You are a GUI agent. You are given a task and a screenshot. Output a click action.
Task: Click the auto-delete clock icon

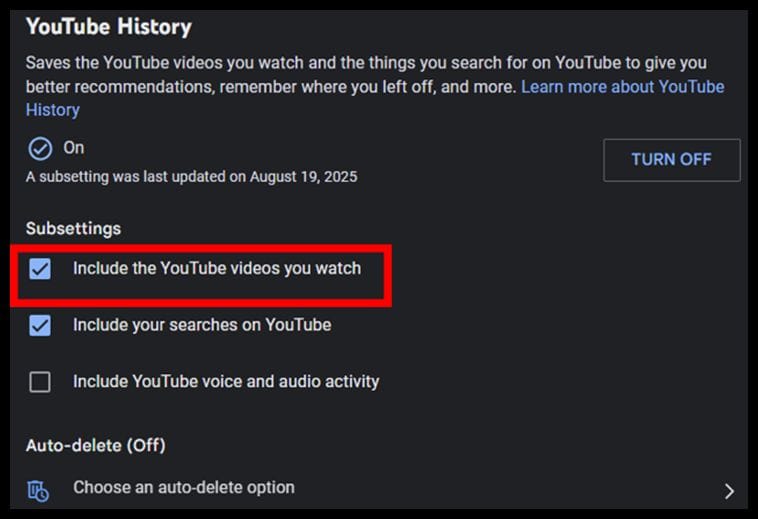pyautogui.click(x=39, y=490)
